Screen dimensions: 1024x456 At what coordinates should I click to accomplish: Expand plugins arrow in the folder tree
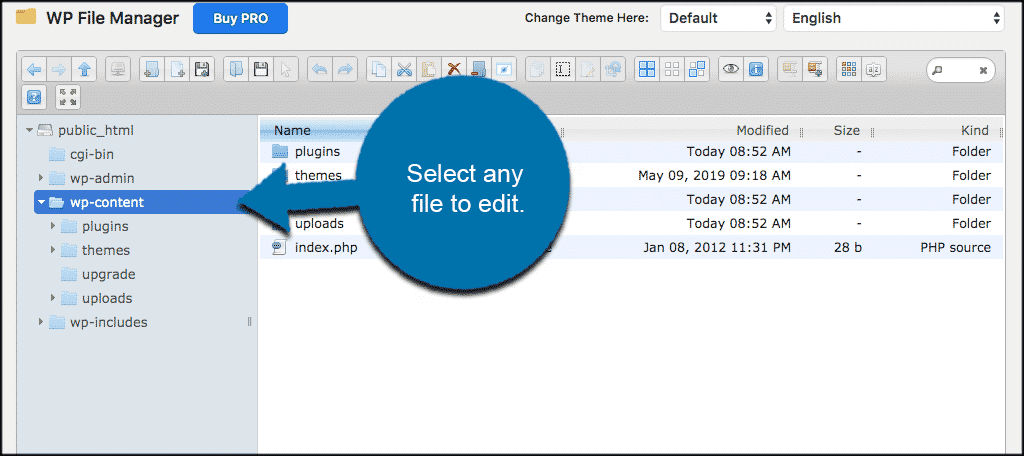(x=54, y=226)
